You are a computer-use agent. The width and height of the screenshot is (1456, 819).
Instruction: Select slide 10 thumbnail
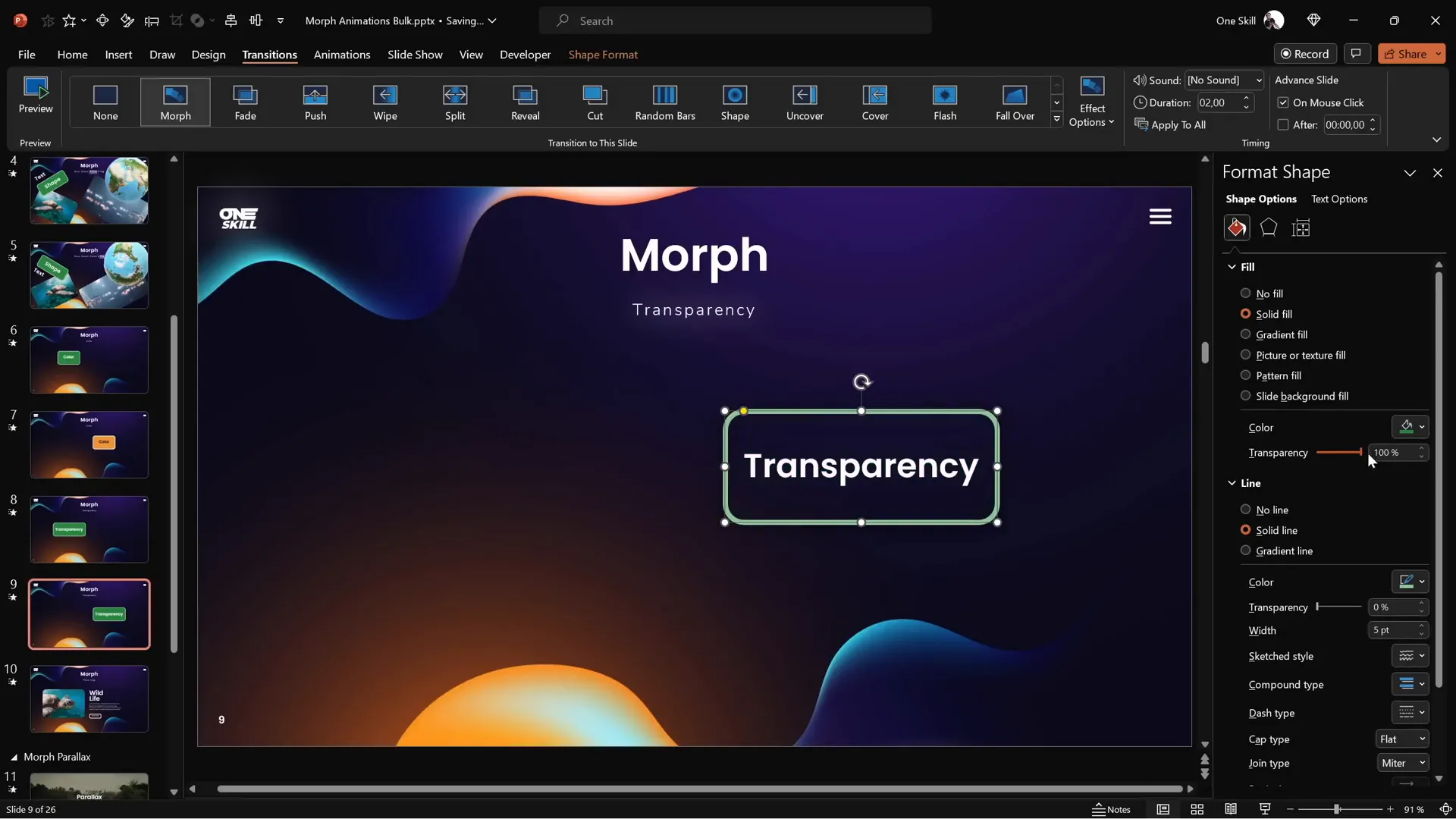point(89,698)
